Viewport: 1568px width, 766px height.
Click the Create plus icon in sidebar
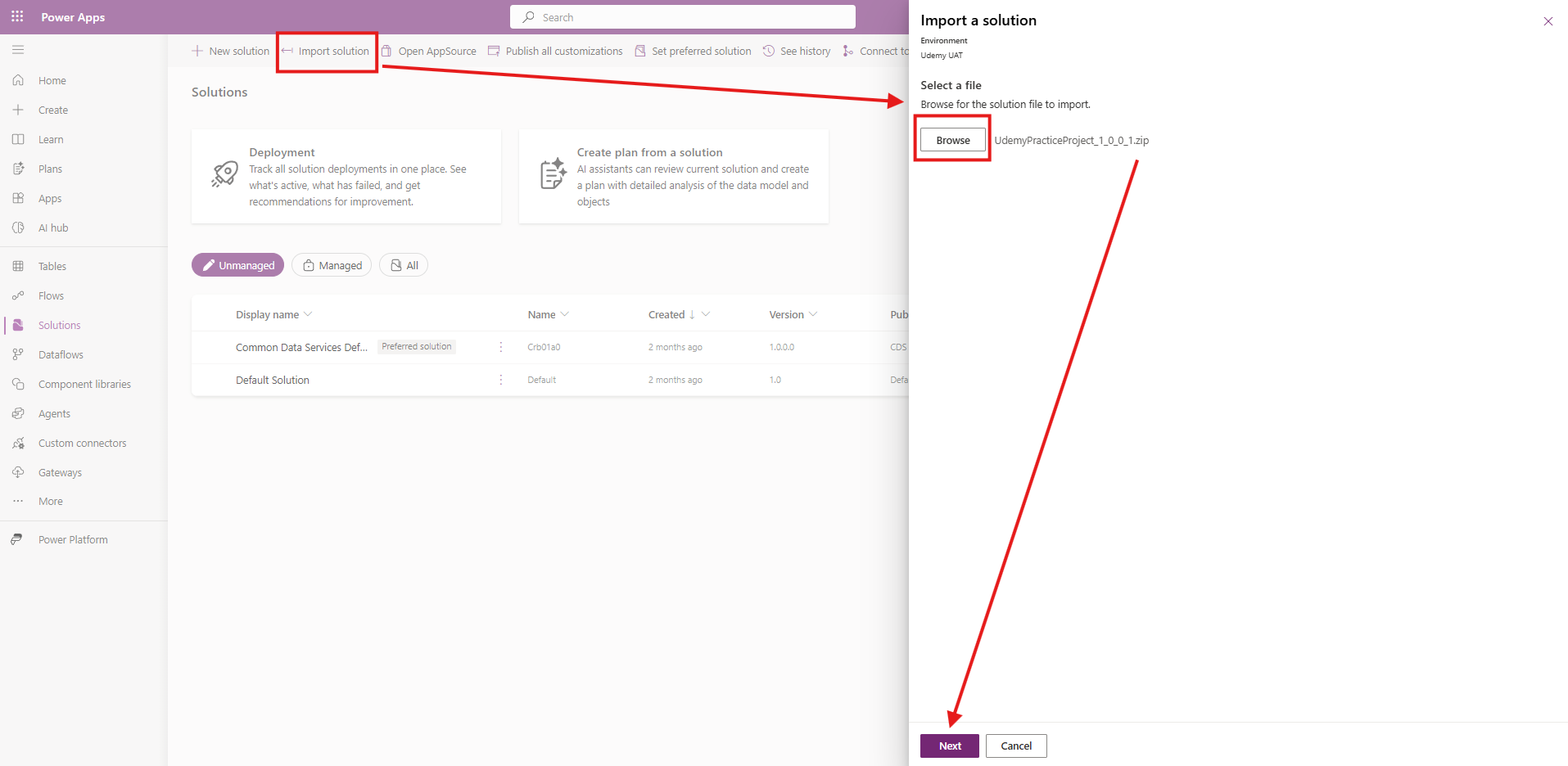[x=18, y=110]
